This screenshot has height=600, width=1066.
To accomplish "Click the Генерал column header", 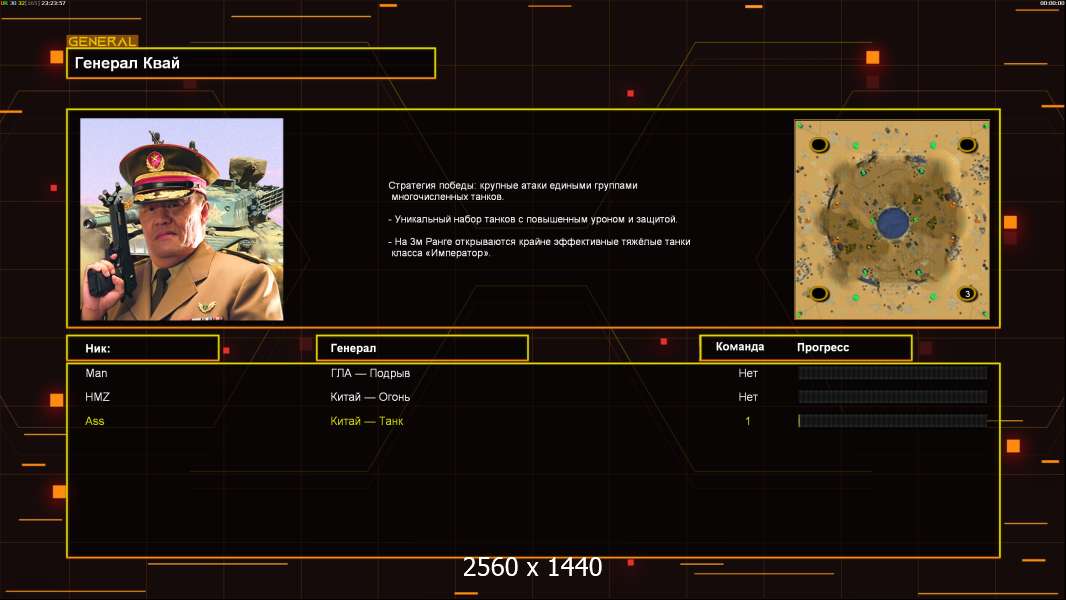I will [x=421, y=348].
